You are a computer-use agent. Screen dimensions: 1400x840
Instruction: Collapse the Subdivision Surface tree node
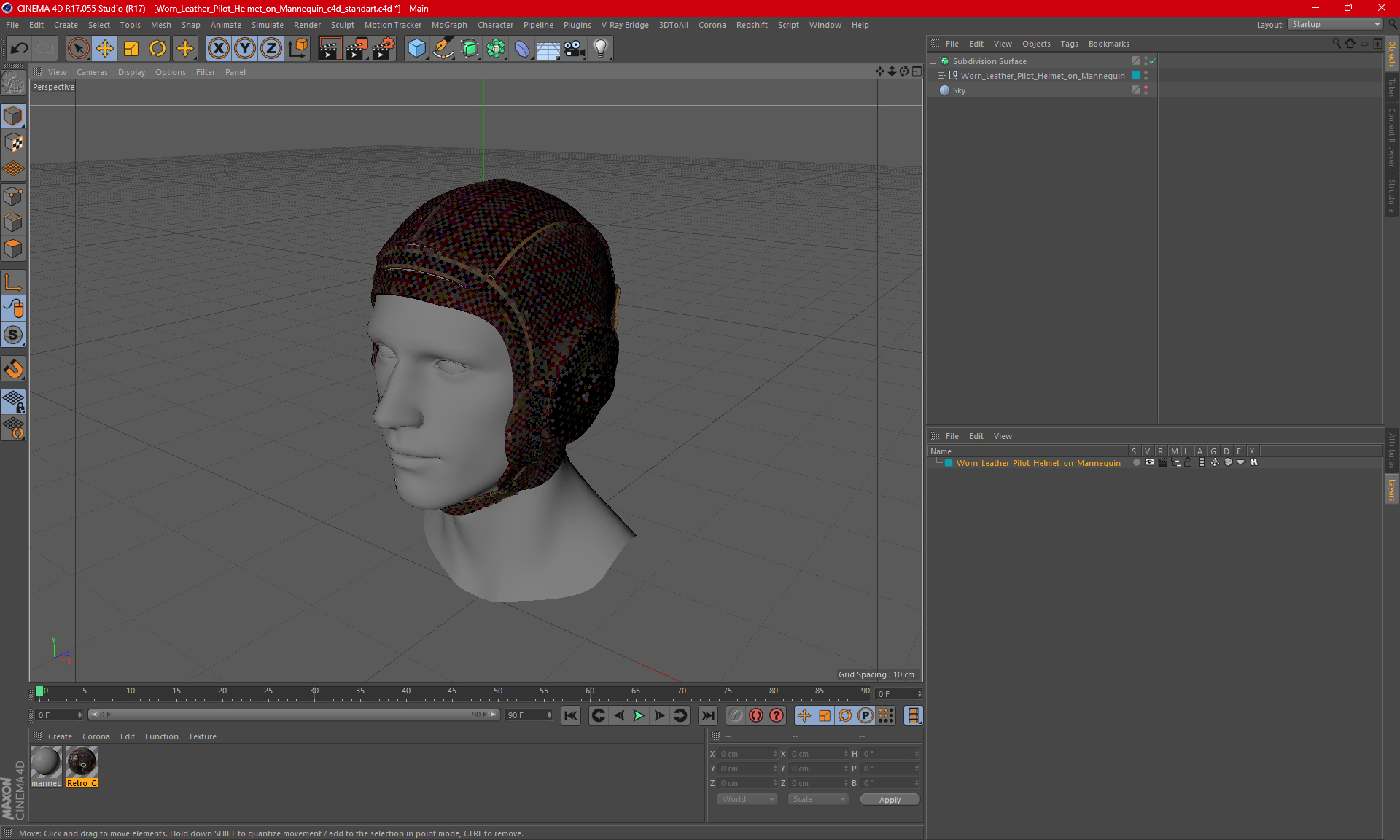point(933,61)
